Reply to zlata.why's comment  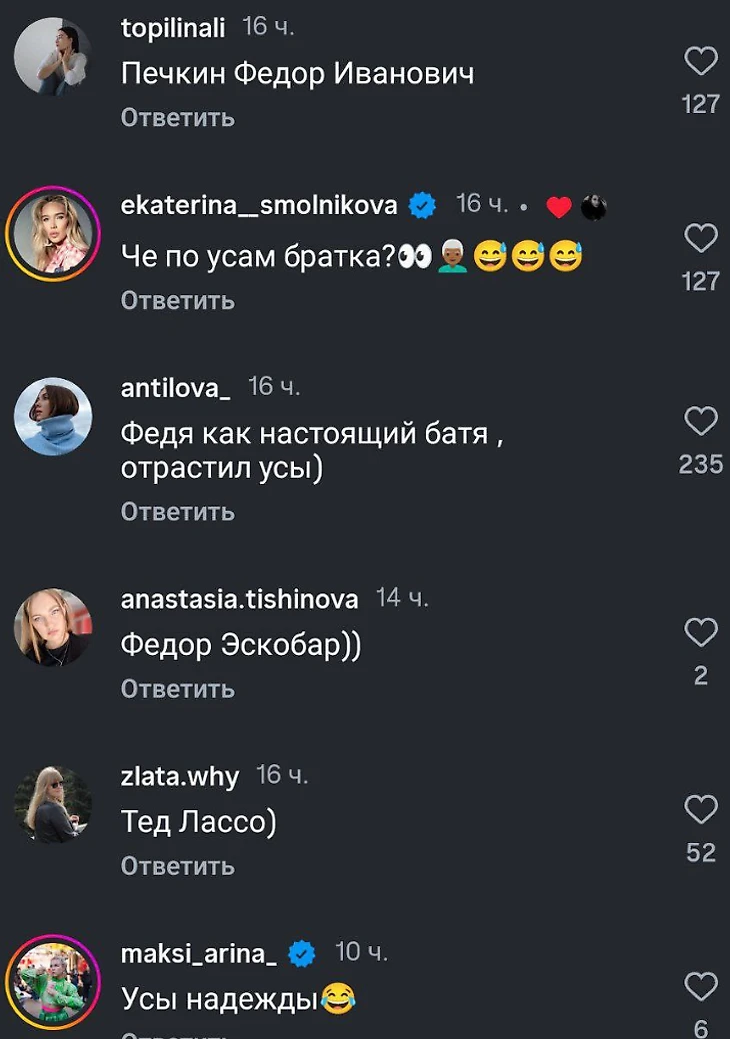(177, 866)
